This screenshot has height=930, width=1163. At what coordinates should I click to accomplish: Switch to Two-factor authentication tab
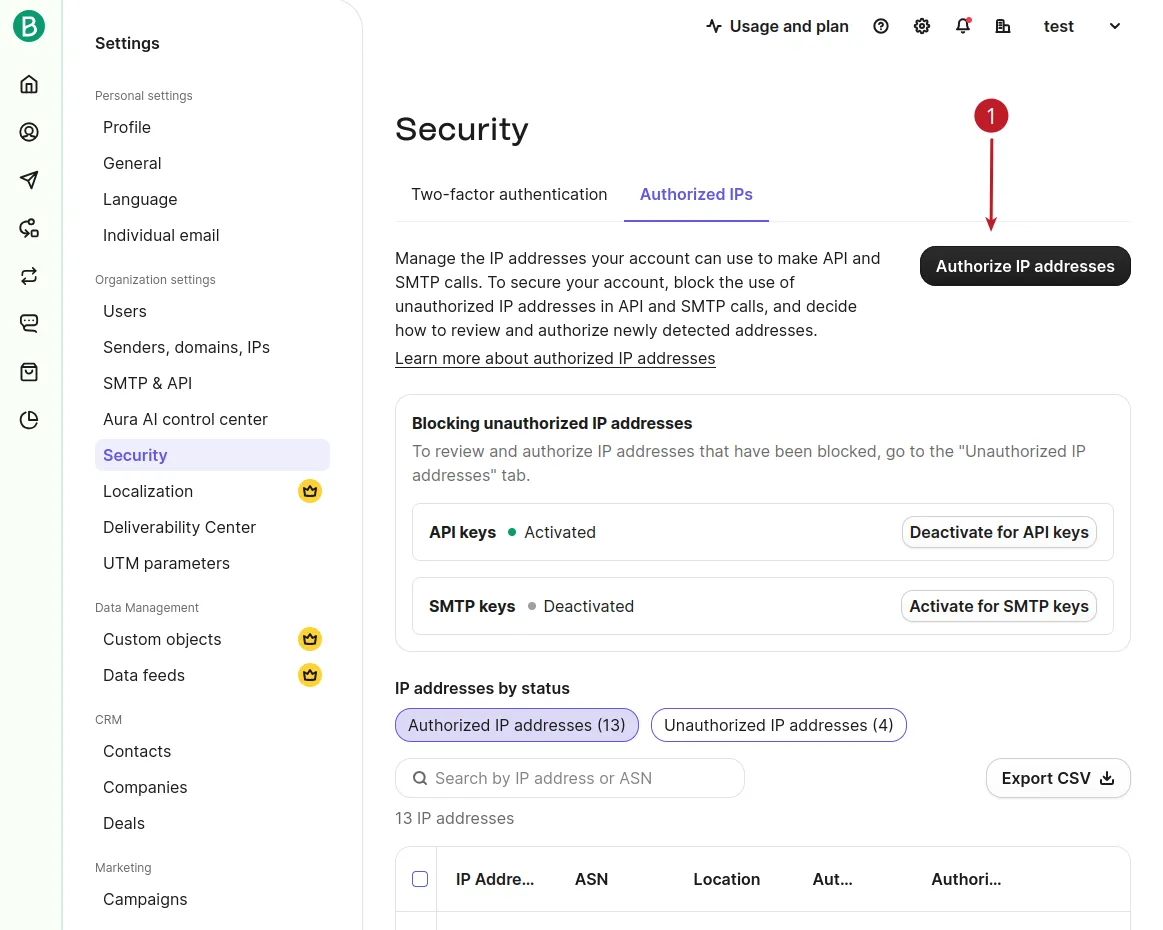[509, 194]
